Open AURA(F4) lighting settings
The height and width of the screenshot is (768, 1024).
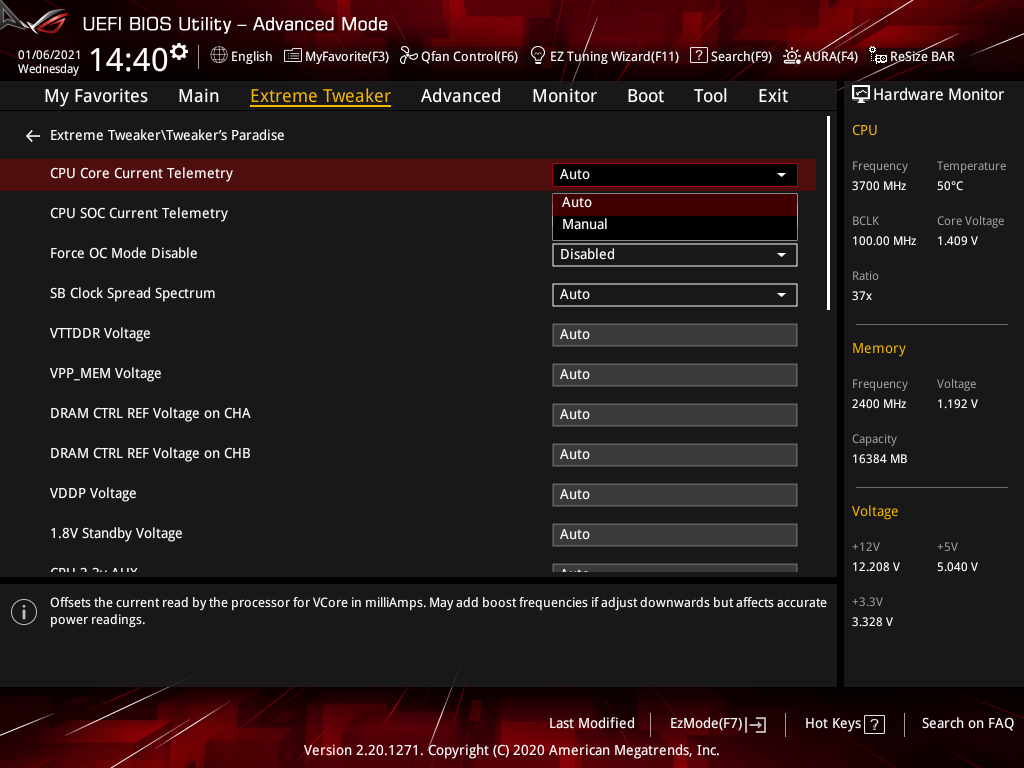(820, 56)
